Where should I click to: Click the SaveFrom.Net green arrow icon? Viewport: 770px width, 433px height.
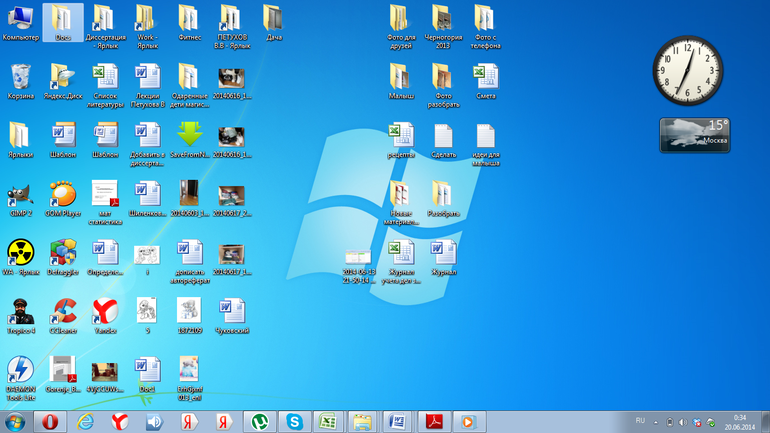point(190,135)
